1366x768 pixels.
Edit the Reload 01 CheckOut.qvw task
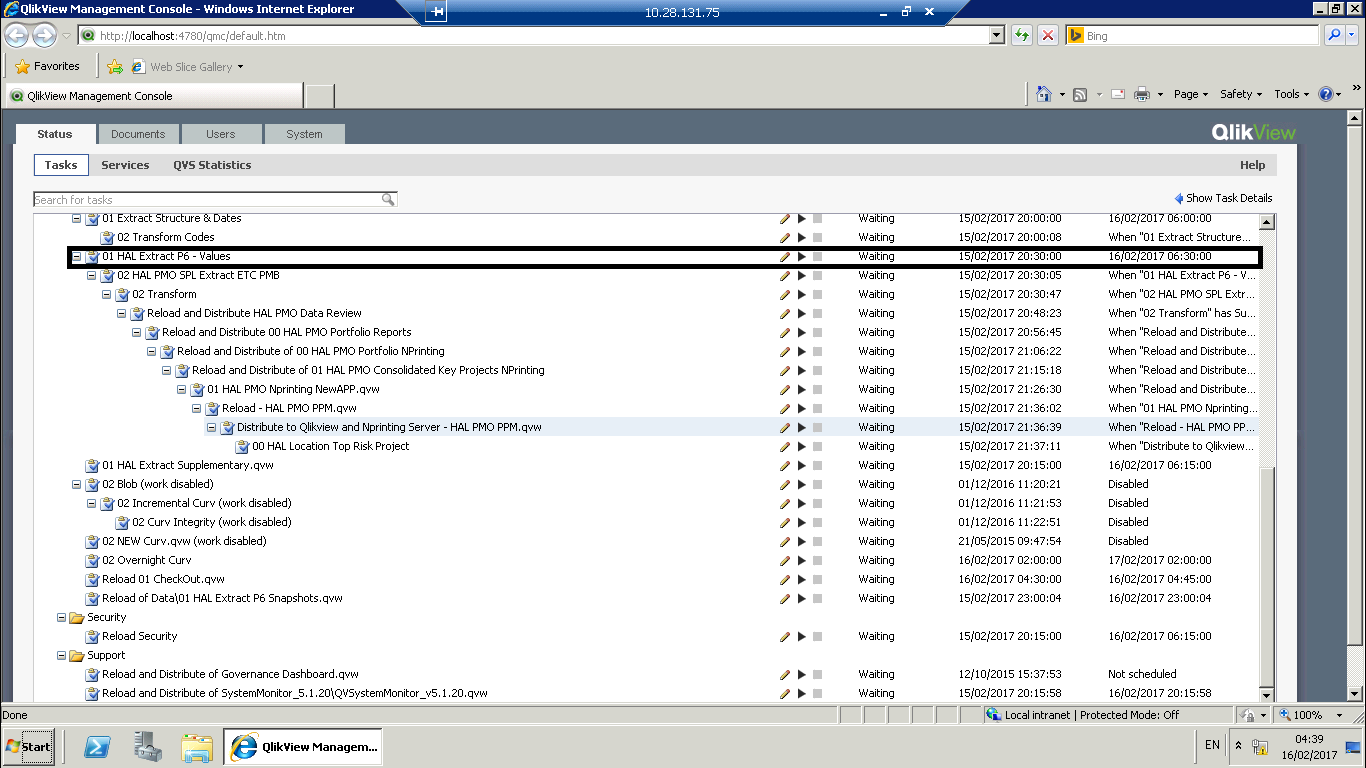pos(785,579)
